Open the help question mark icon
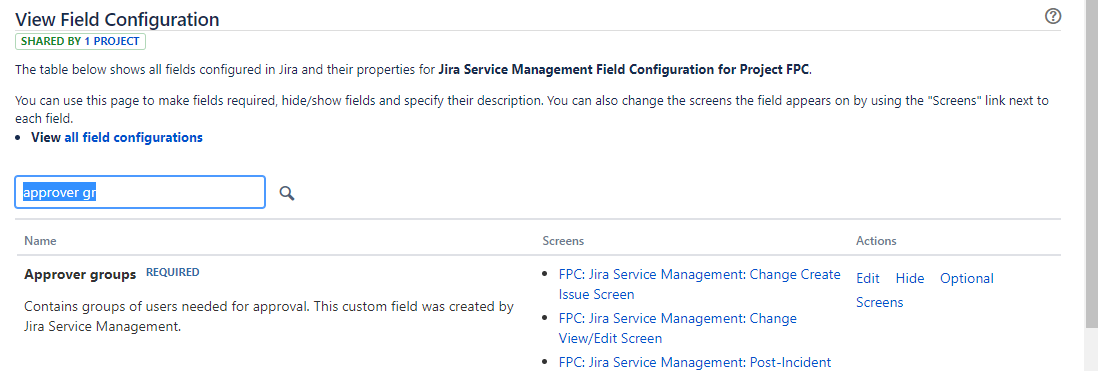The height and width of the screenshot is (371, 1098). tap(1052, 17)
